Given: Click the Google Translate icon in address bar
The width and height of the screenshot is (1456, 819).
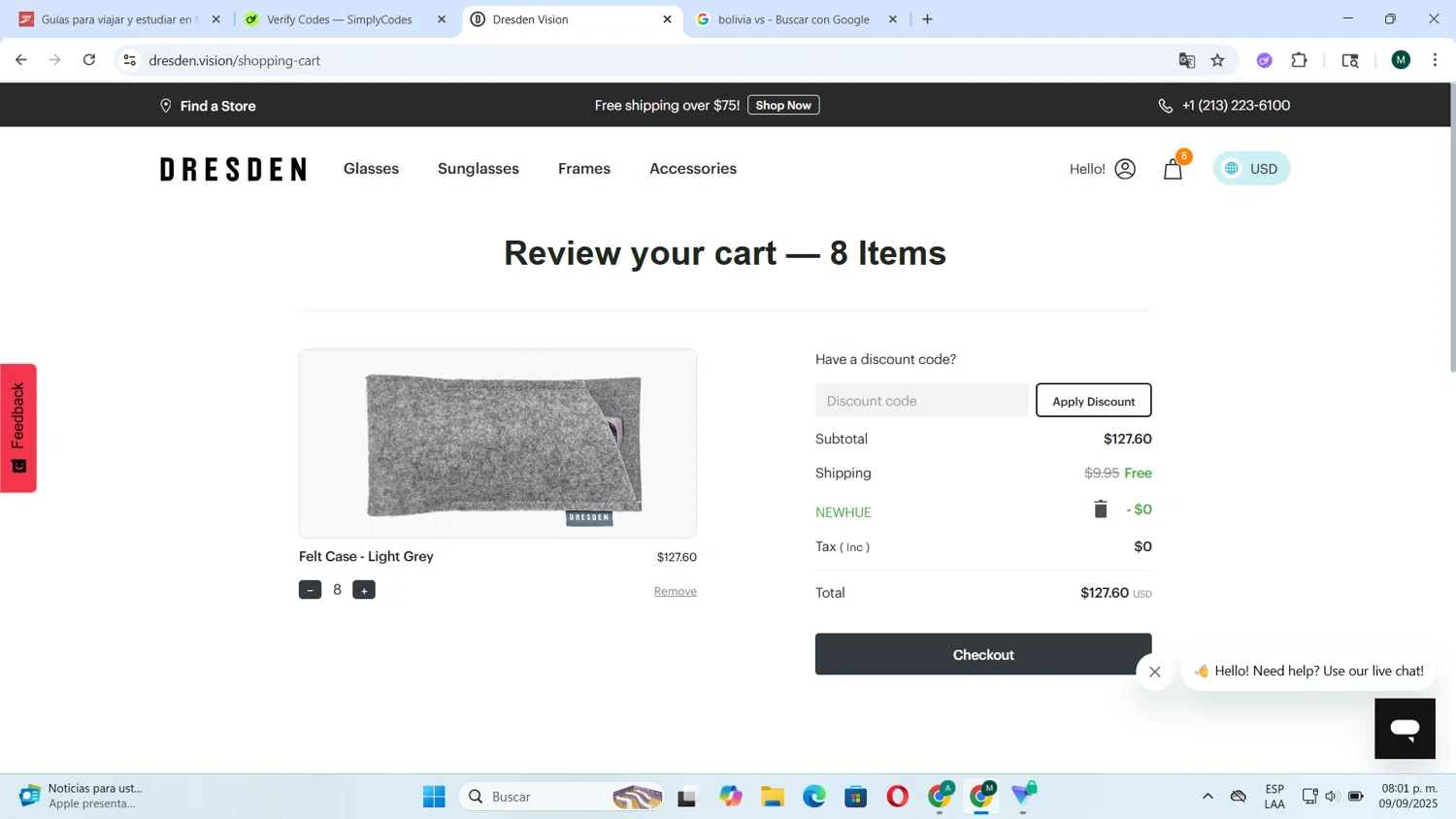Looking at the screenshot, I should coord(1186,60).
